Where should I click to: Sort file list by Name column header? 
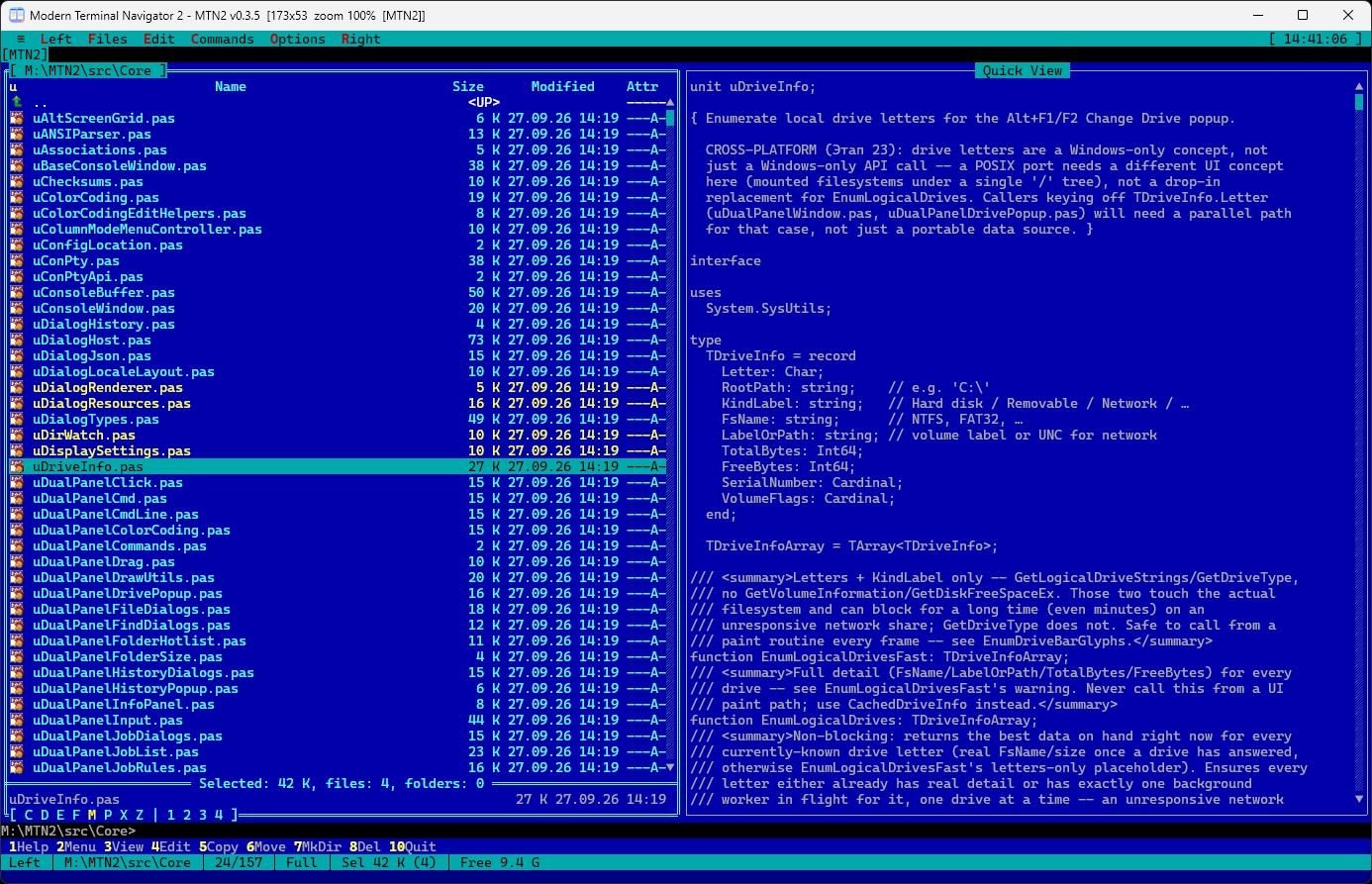click(231, 86)
